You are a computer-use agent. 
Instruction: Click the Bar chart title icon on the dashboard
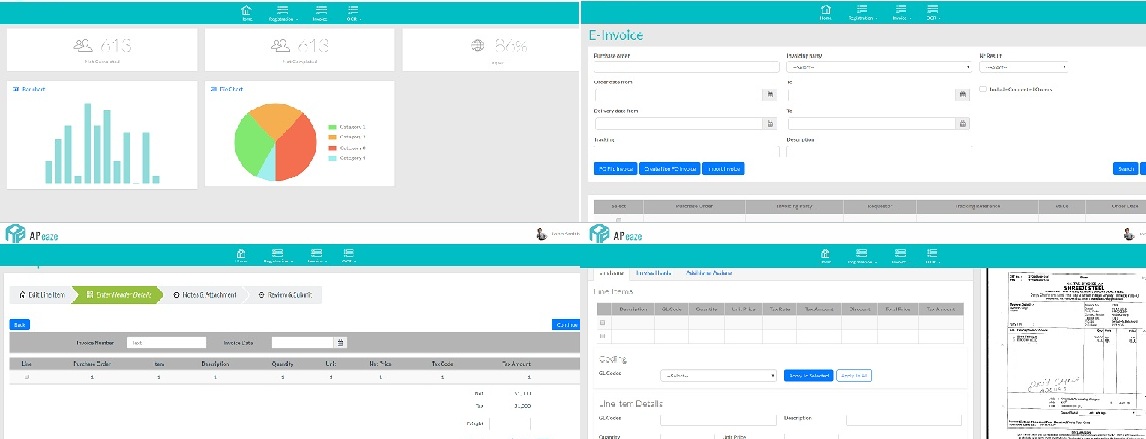[16, 89]
